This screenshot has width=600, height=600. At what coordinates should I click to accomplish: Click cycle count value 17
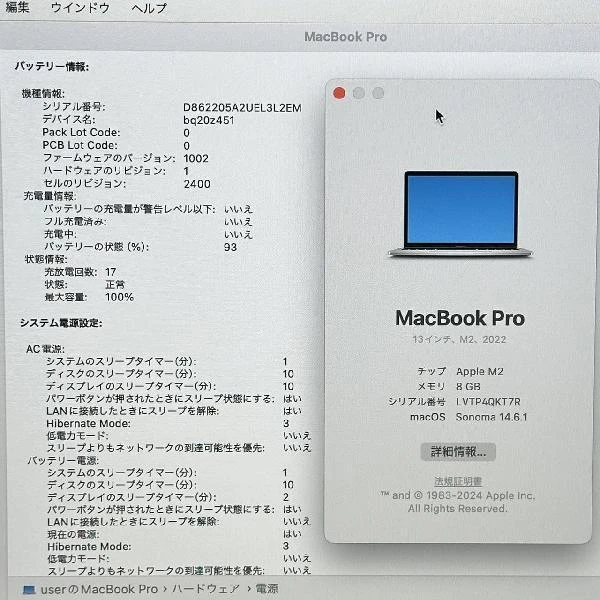click(x=111, y=272)
